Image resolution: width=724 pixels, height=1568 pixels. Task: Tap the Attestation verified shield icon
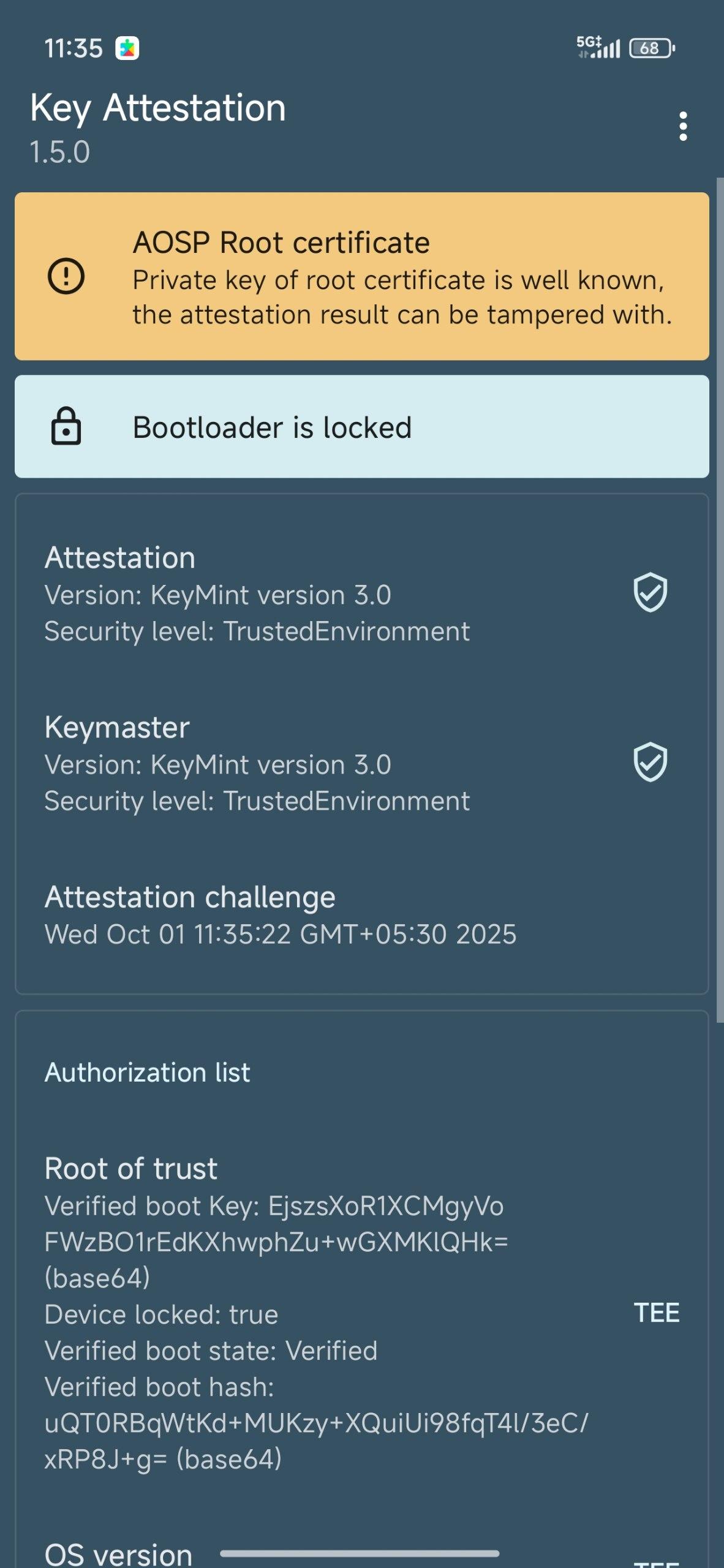tap(650, 592)
